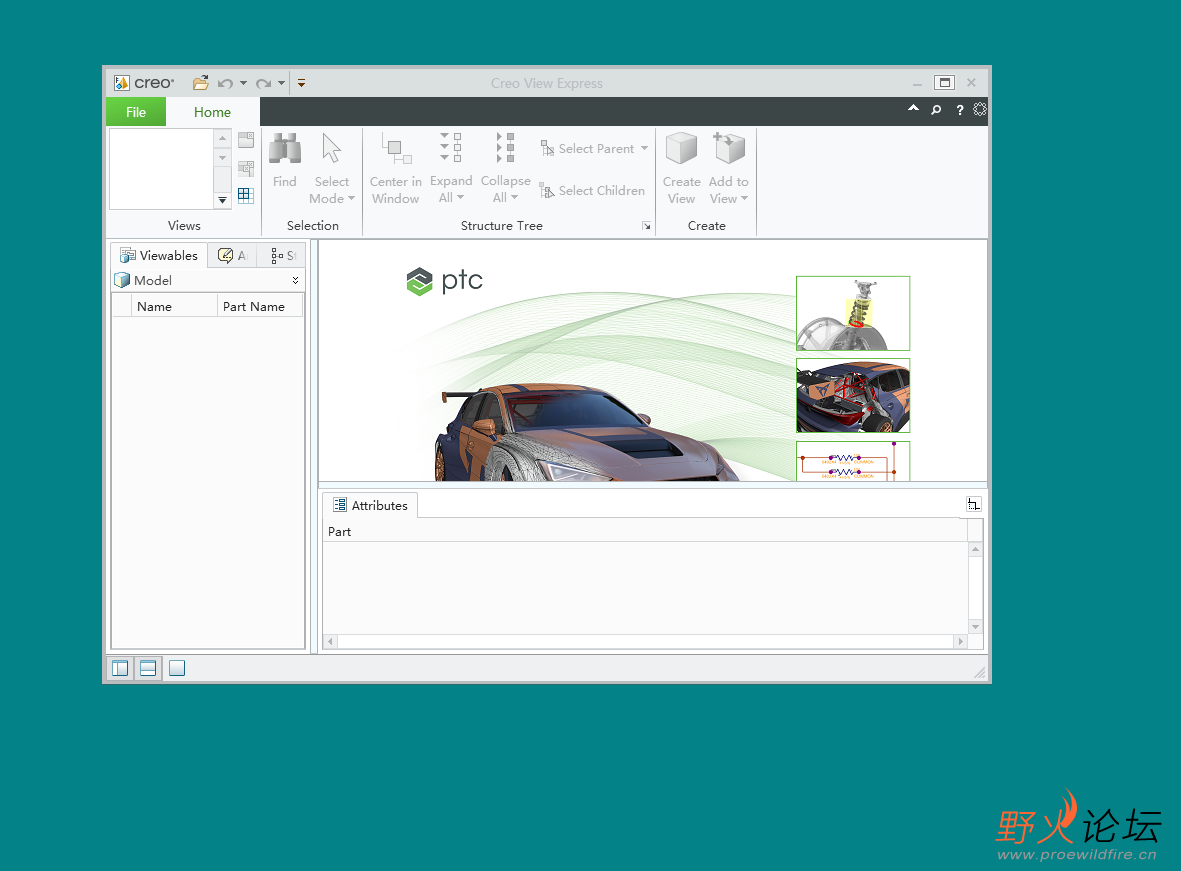This screenshot has width=1181, height=871.
Task: Select the Attributes tab
Action: (x=371, y=506)
